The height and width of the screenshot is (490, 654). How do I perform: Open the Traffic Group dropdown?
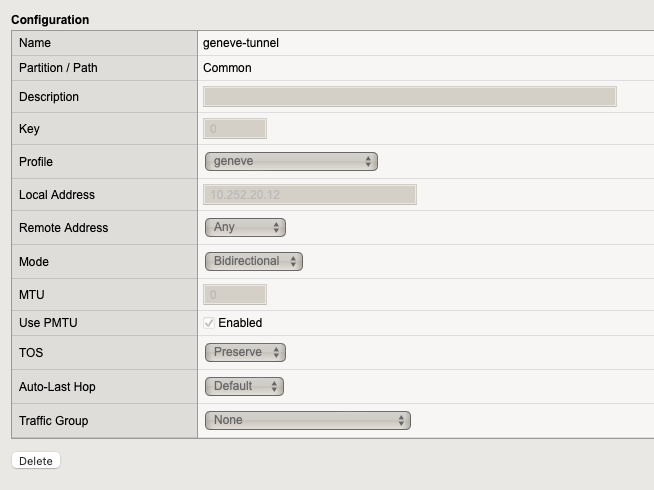click(x=307, y=420)
